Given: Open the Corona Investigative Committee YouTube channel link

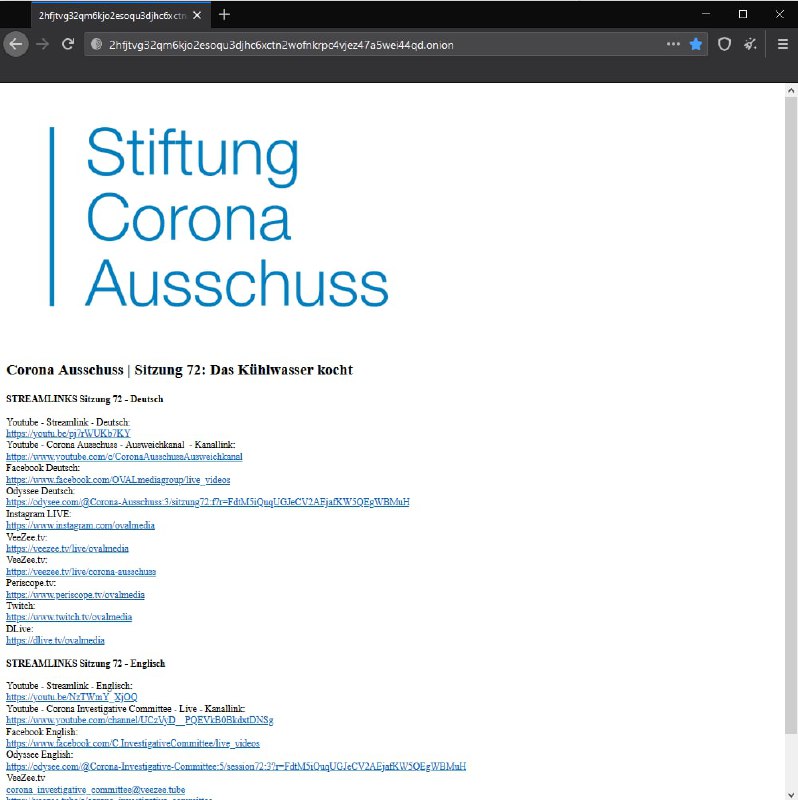Looking at the screenshot, I should 140,720.
